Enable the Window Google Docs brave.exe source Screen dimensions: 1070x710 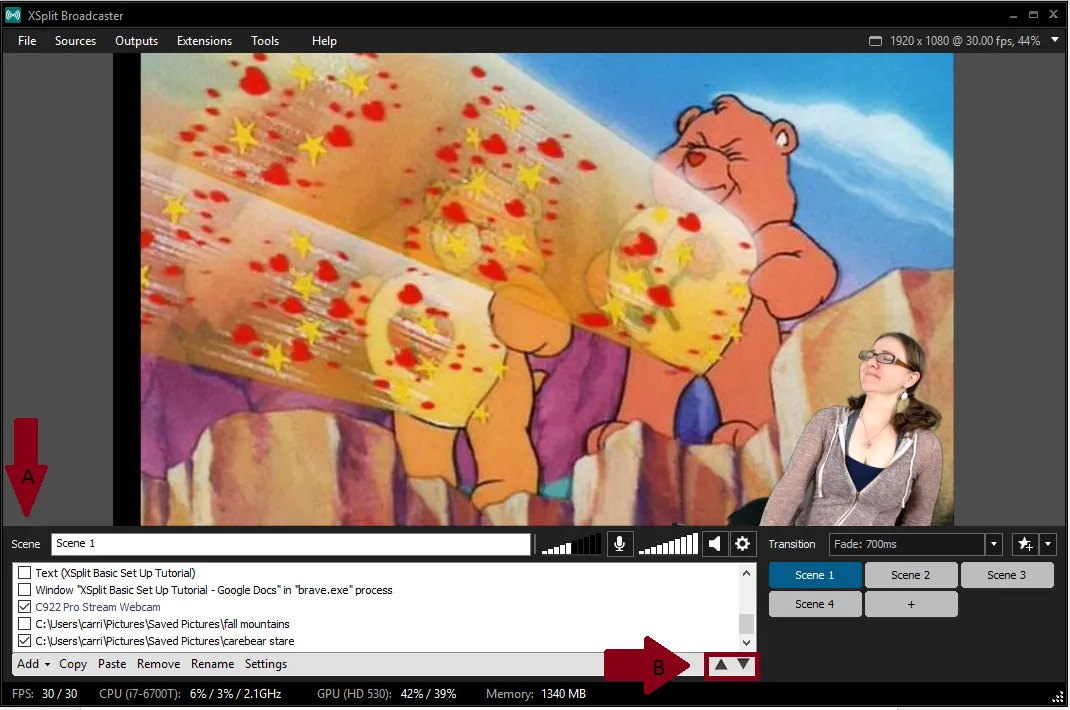pos(25,590)
